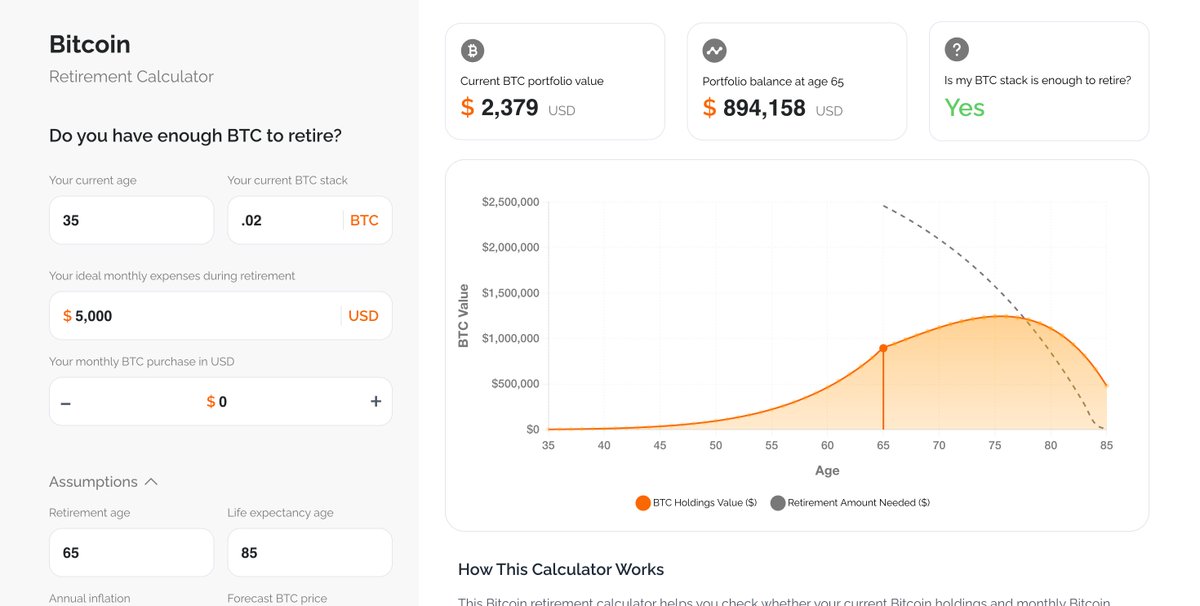Click the Bitcoin symbol icon in portfolio card
Viewport: 1200px width, 606px height.
point(473,50)
